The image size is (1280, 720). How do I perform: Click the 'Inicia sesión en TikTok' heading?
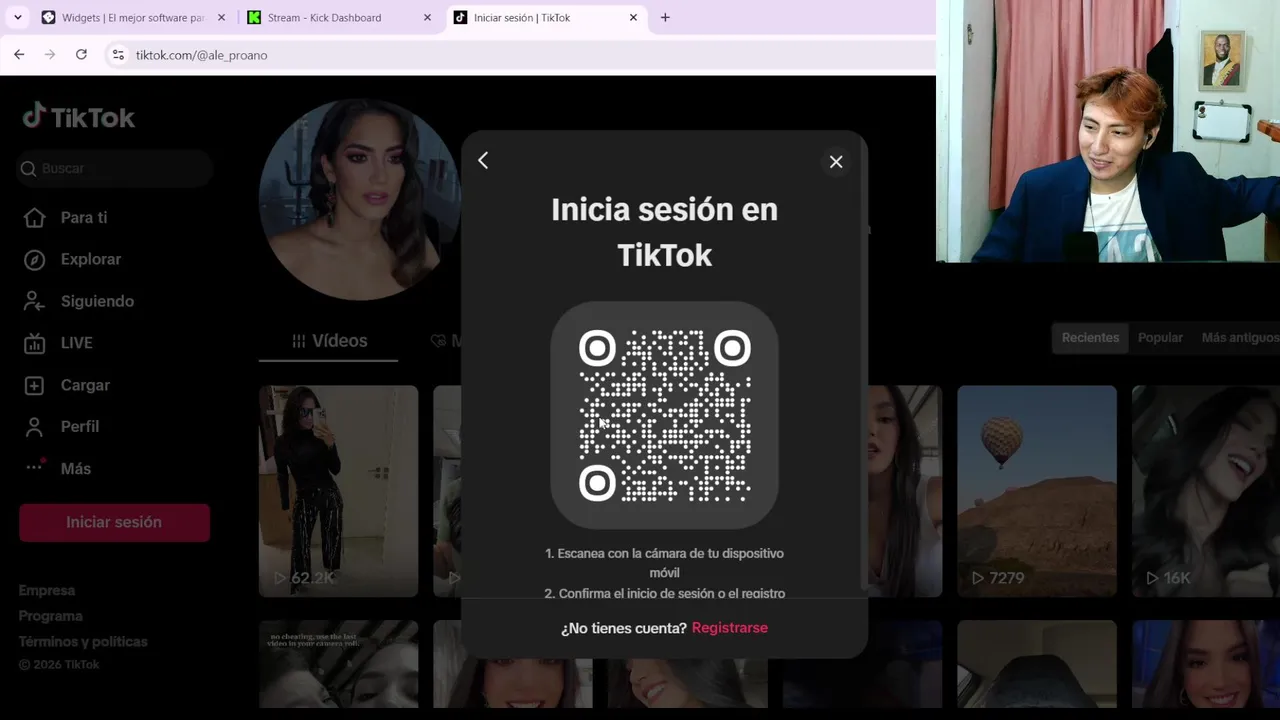click(664, 232)
